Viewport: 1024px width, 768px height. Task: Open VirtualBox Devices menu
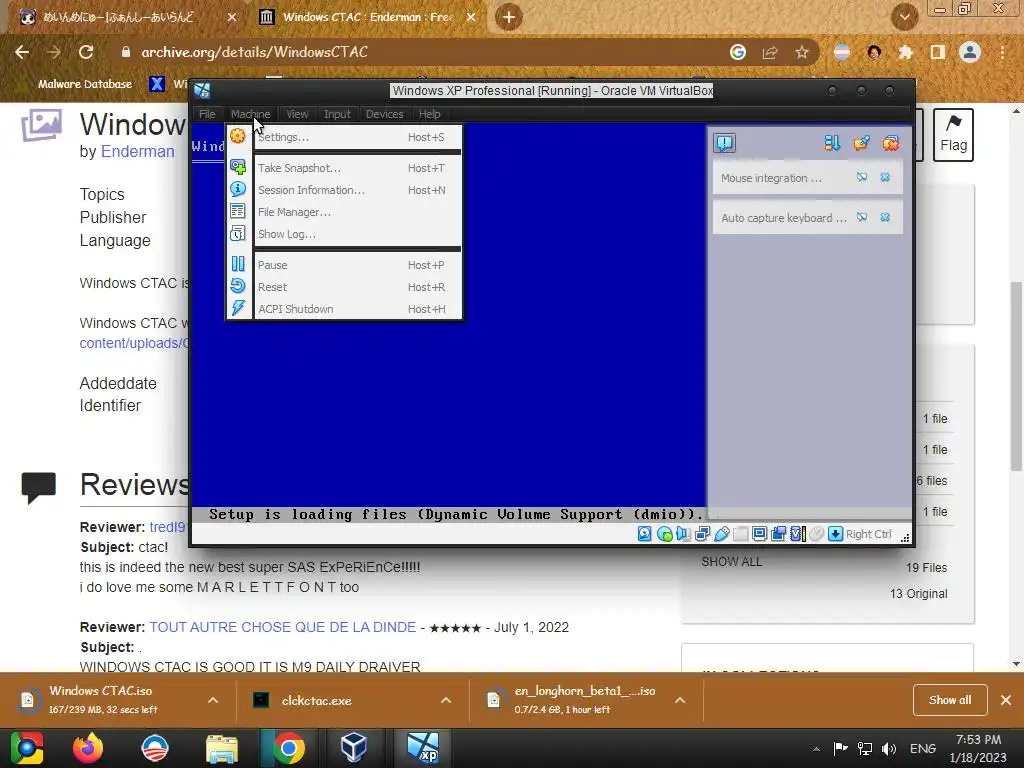pos(384,114)
